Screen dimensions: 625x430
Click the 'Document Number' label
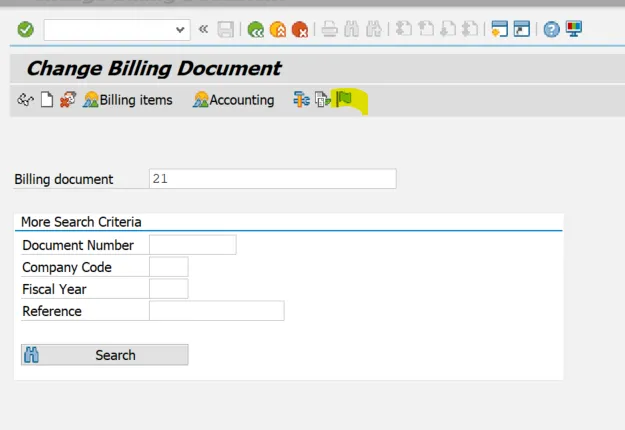coord(78,245)
